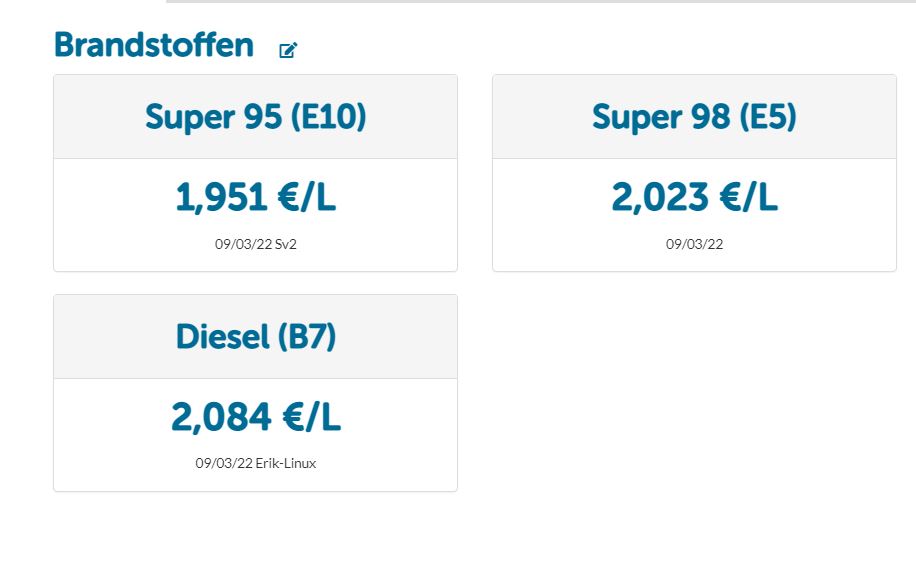Click the (B7) label in Diesel title
916x586 pixels.
point(307,337)
